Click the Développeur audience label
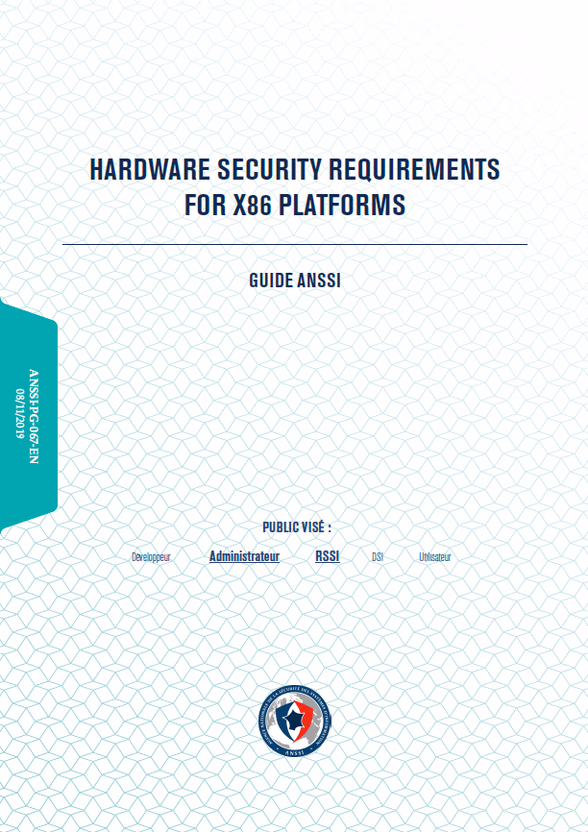This screenshot has width=588, height=832. click(151, 557)
